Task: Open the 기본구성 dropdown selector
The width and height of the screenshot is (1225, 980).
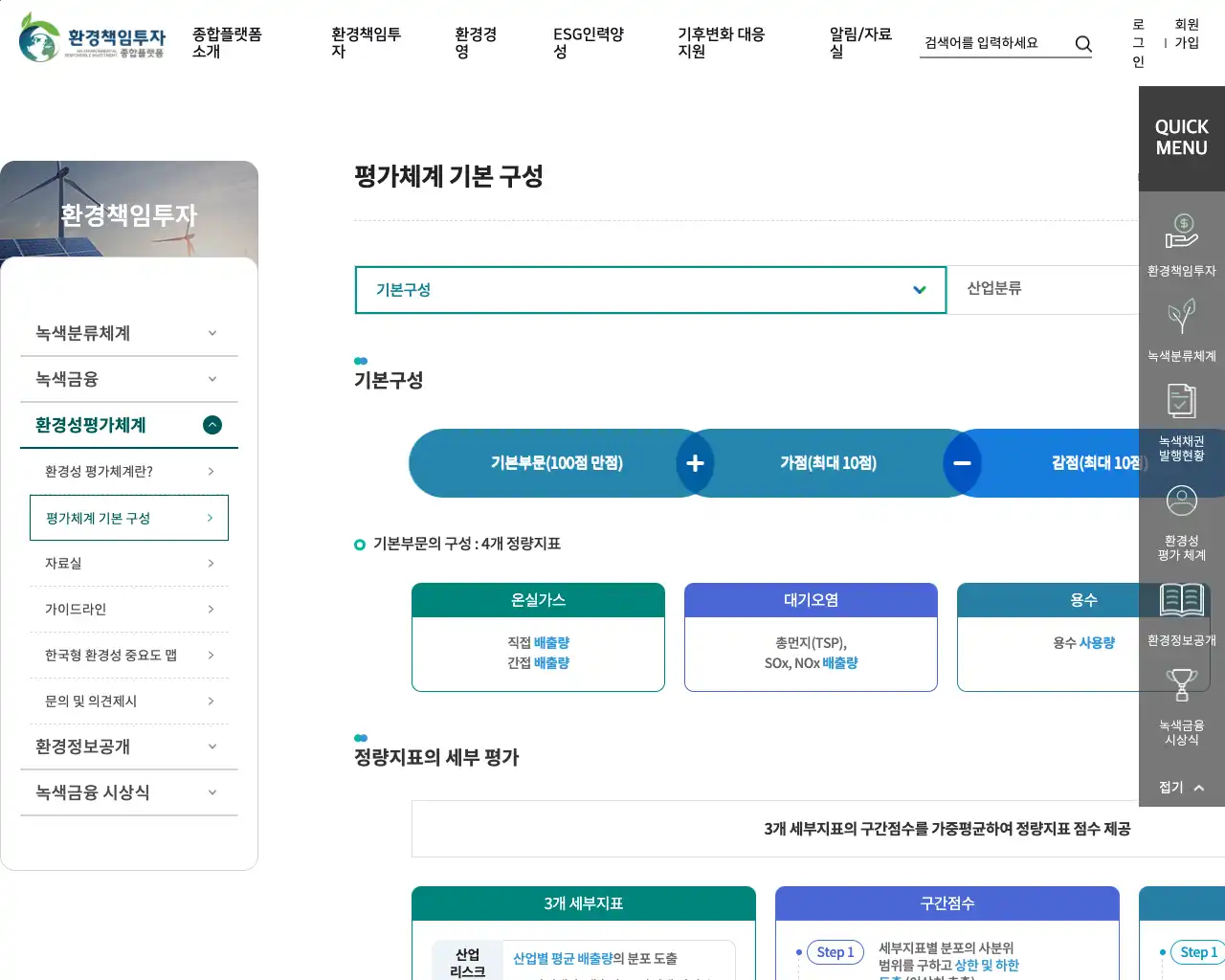Action: pos(650,290)
